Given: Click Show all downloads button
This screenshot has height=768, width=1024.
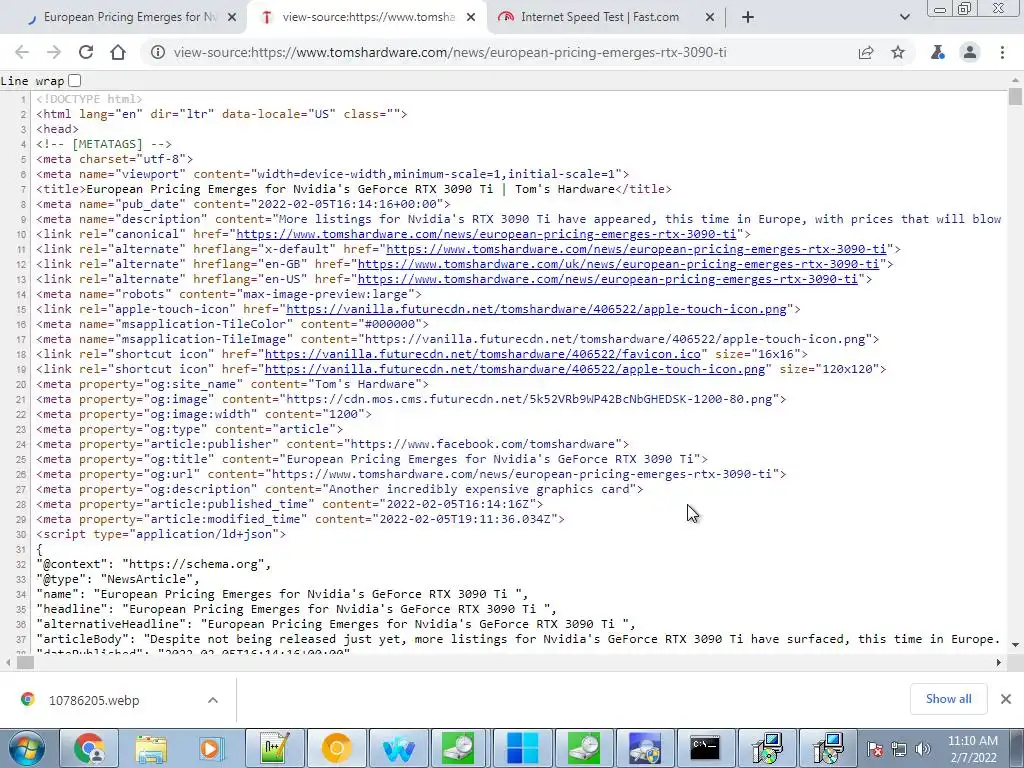Looking at the screenshot, I should click(948, 699).
